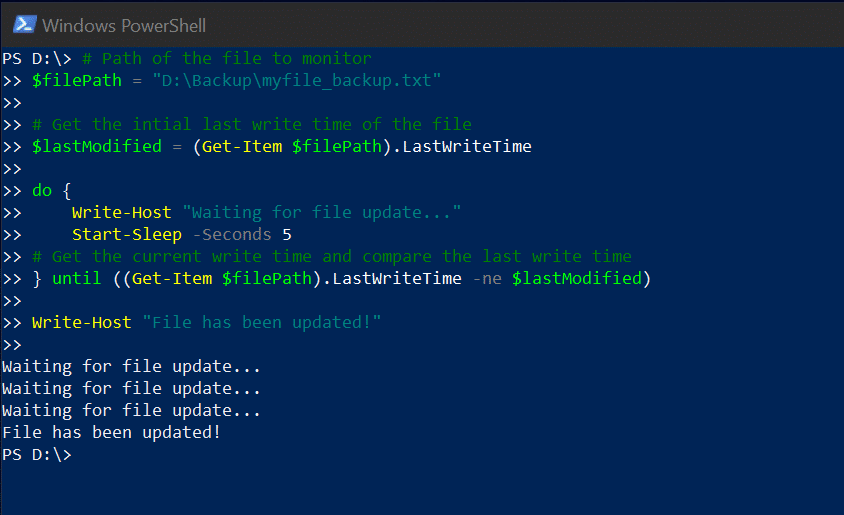Click the first 'Waiting for file update...' output line
The width and height of the screenshot is (844, 515).
click(x=131, y=366)
